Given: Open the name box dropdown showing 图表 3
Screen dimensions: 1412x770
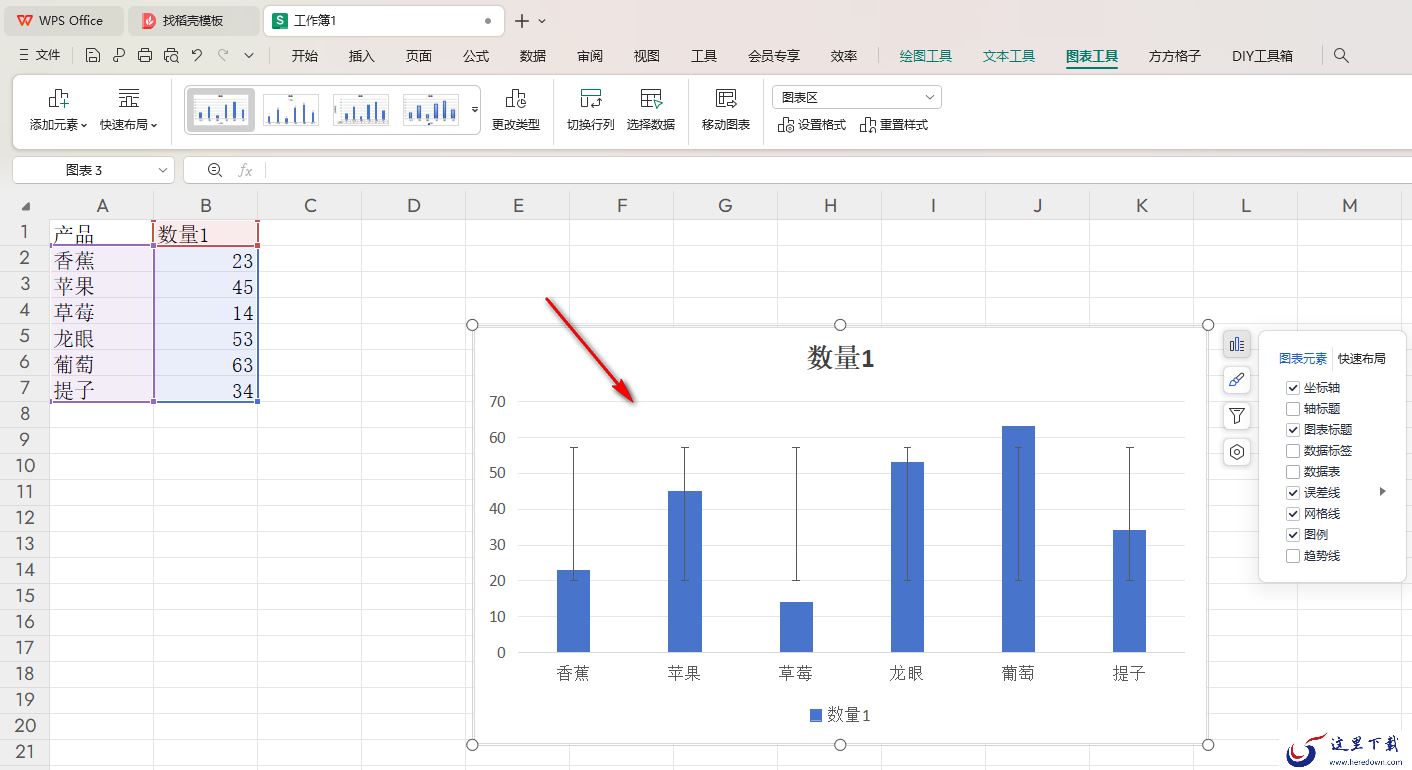Looking at the screenshot, I should click(163, 170).
